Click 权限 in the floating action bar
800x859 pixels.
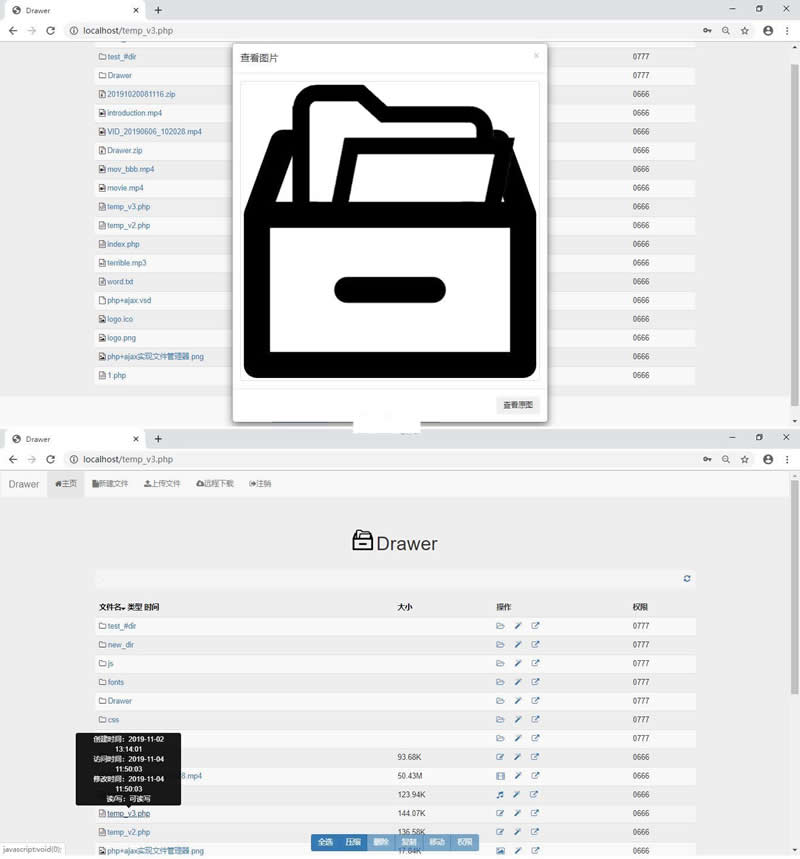pos(465,842)
